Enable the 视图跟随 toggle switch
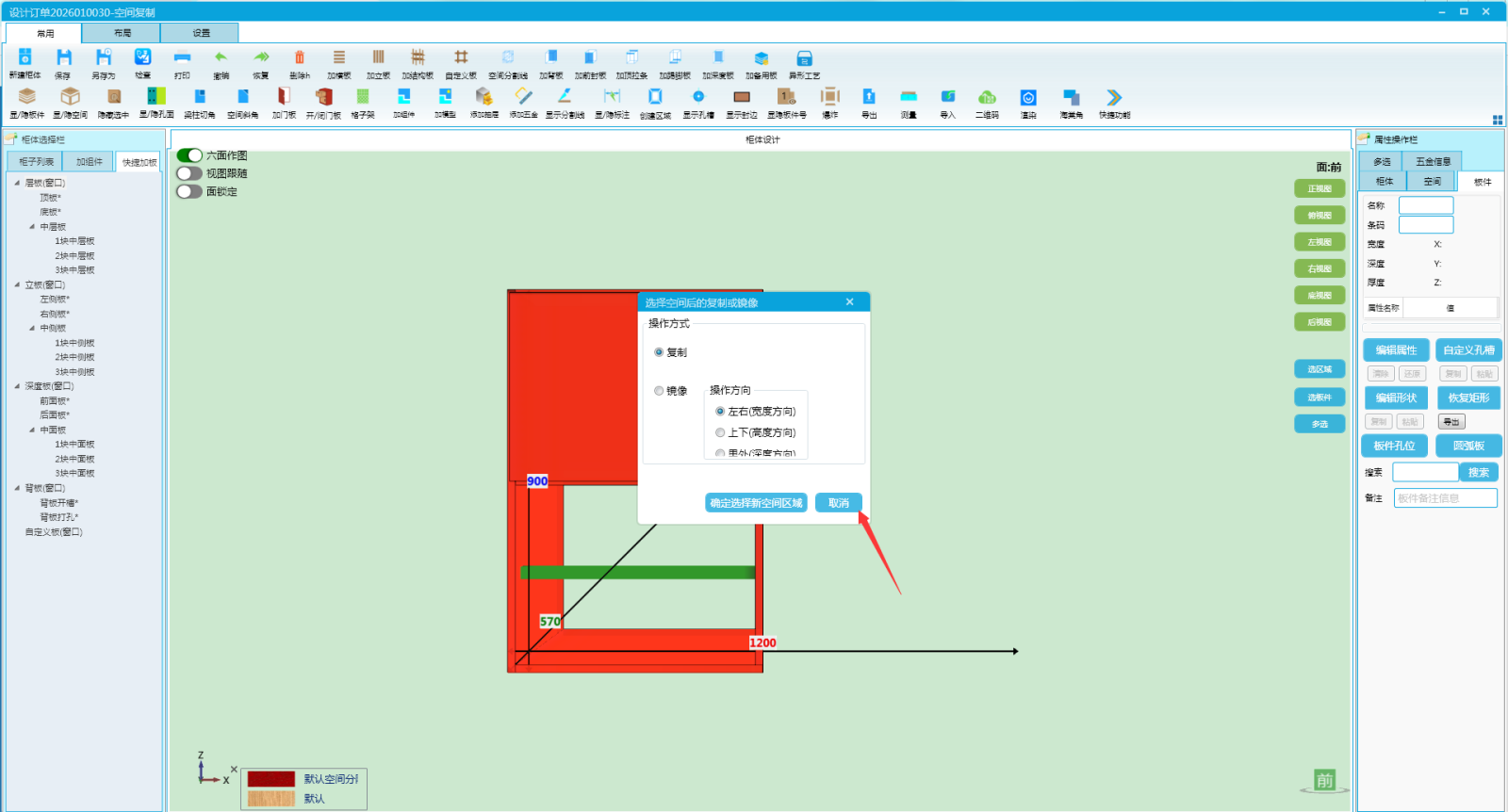1508x812 pixels. pyautogui.click(x=189, y=173)
